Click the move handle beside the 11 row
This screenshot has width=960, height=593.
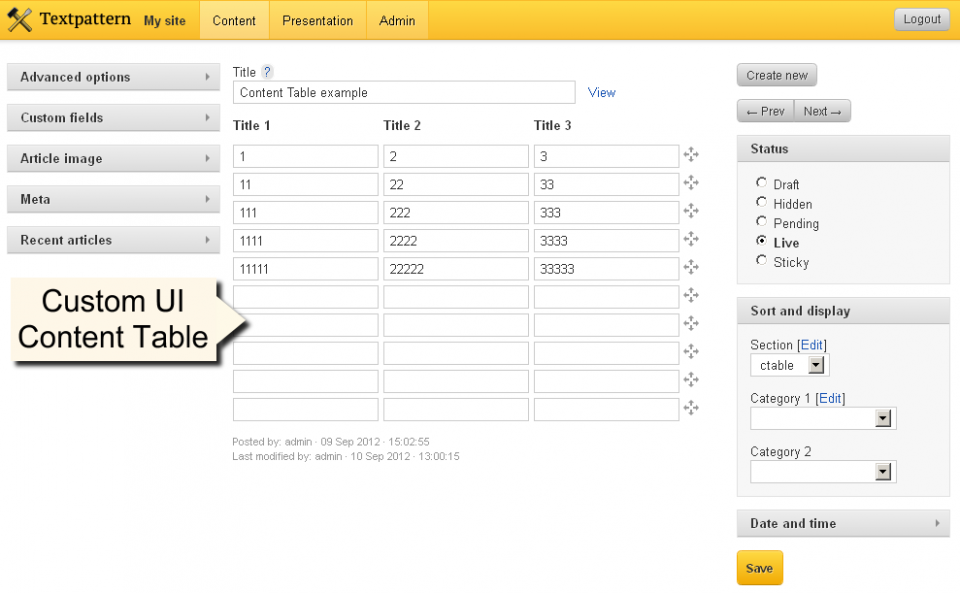[x=690, y=184]
